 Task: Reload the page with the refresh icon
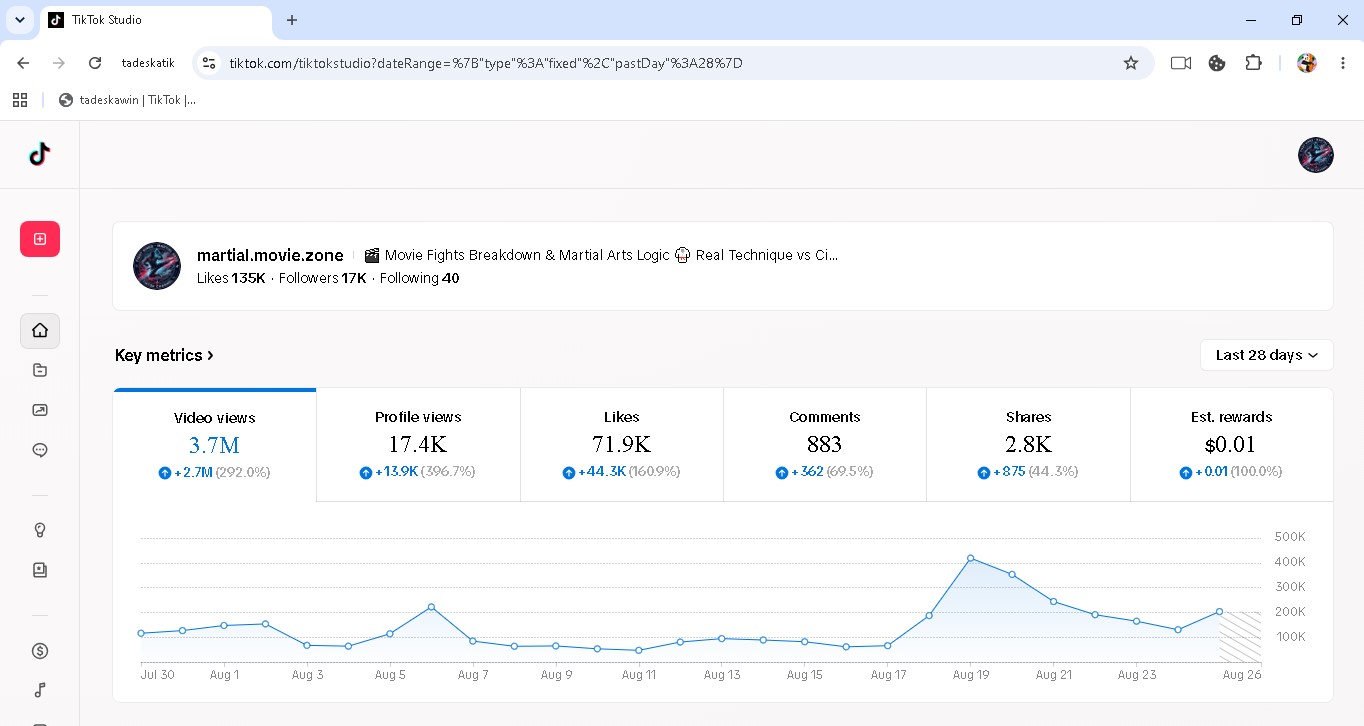[95, 63]
